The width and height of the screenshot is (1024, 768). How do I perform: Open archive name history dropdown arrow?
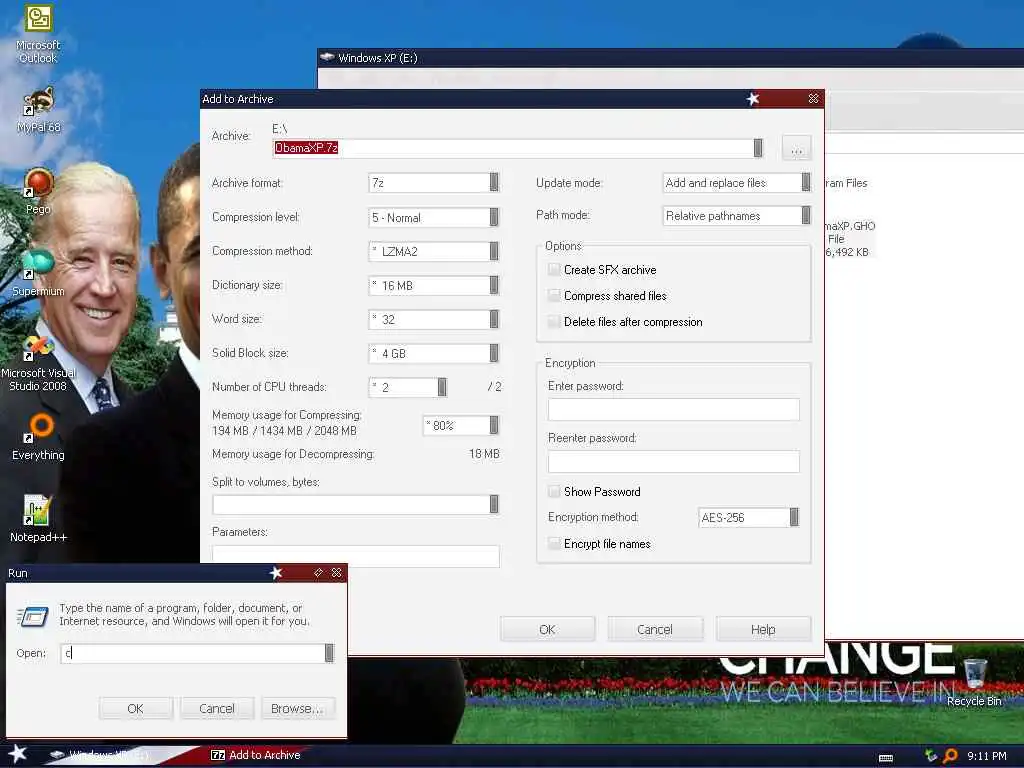coord(758,148)
